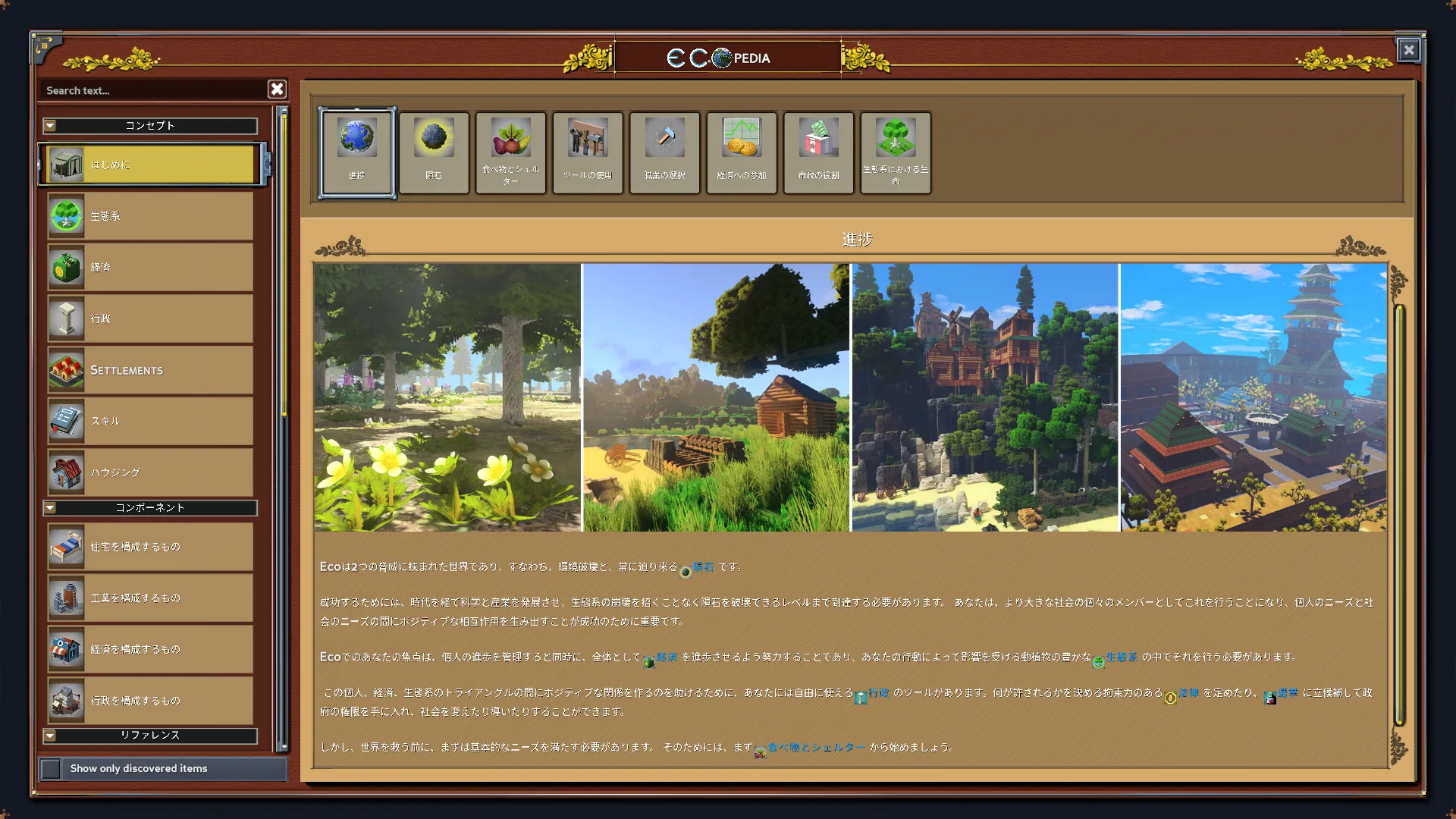Select the スキル book sidebar entry
The width and height of the screenshot is (1456, 819).
150,421
